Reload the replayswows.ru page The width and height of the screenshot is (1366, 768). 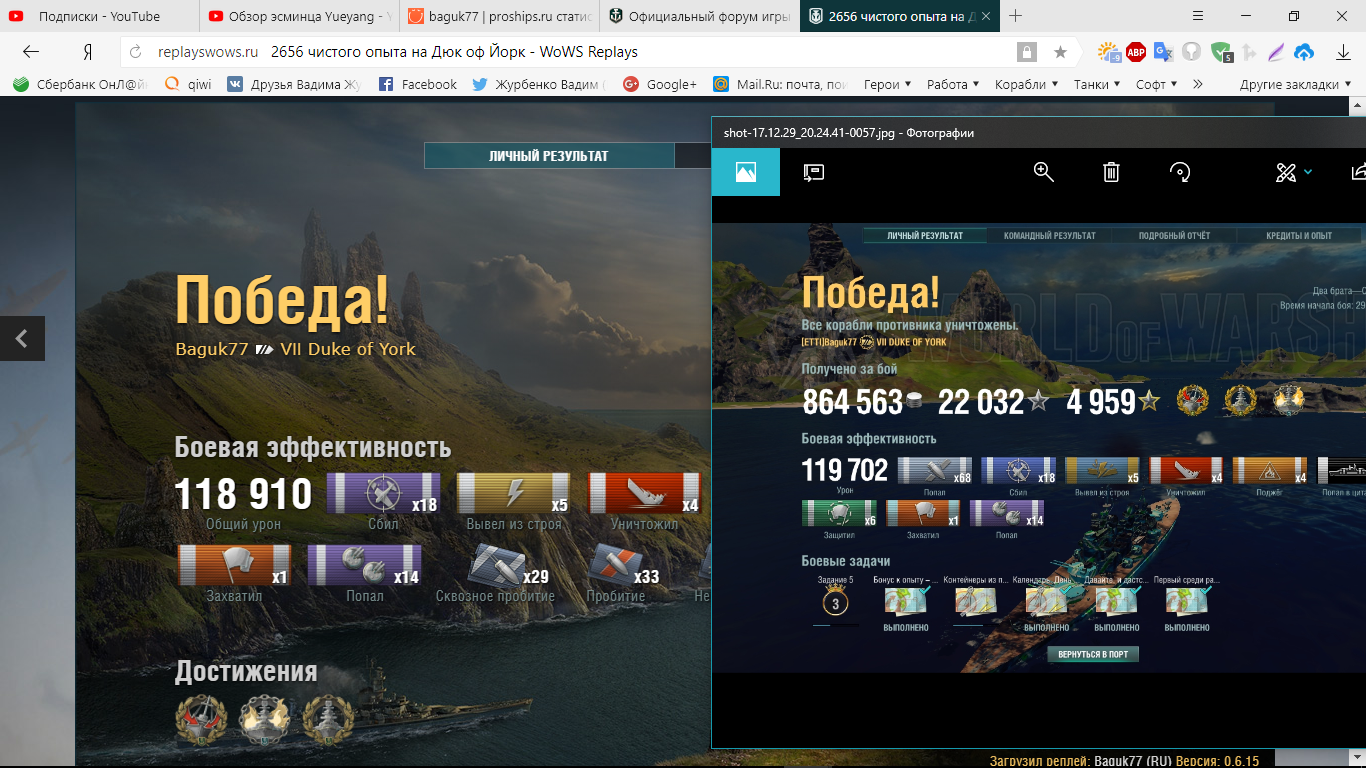tap(136, 52)
